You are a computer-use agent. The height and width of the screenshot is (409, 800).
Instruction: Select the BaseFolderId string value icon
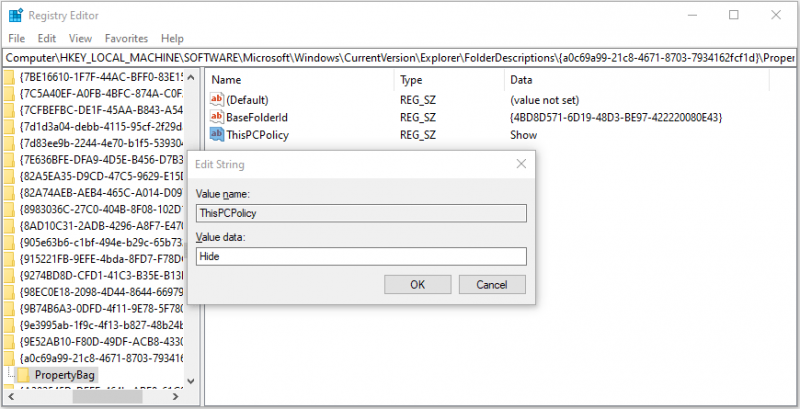pyautogui.click(x=217, y=117)
